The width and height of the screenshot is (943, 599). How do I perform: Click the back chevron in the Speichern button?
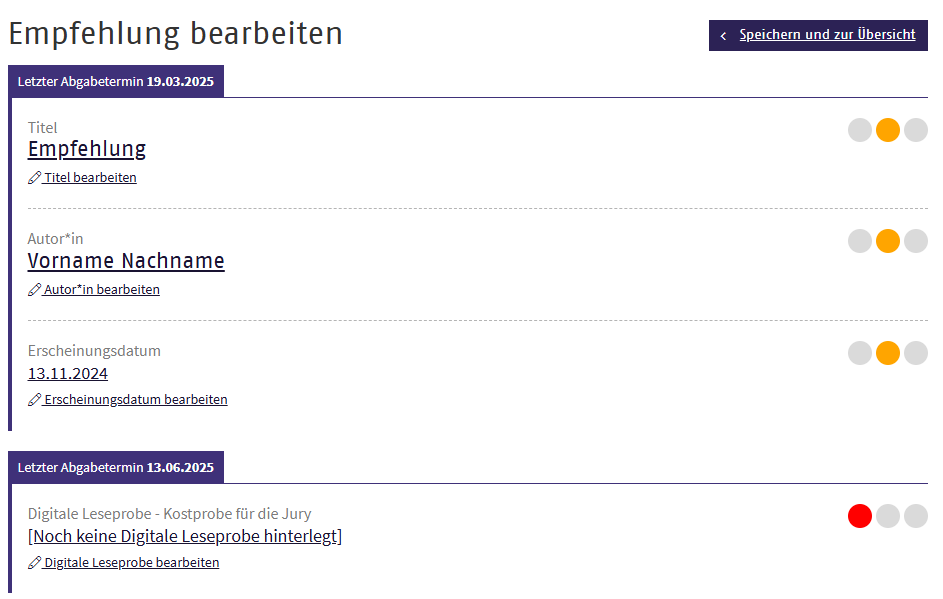723,36
